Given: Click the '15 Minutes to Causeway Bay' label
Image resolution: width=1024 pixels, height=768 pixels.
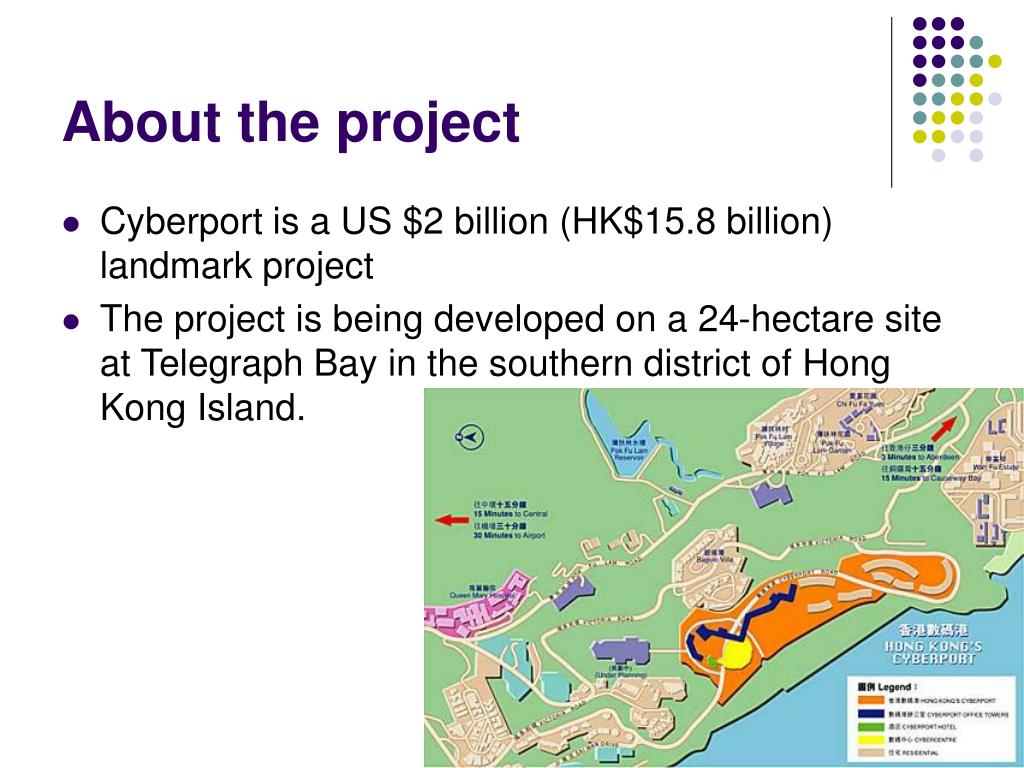Looking at the screenshot, I should (931, 479).
